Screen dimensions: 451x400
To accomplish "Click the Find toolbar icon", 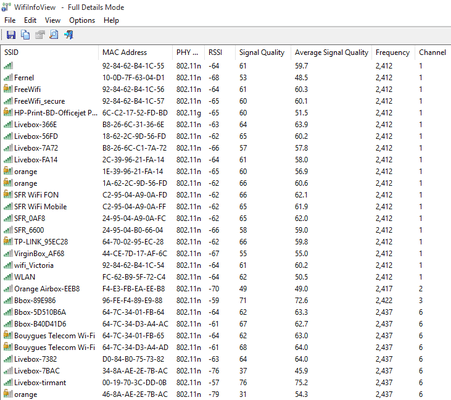I will coord(54,35).
